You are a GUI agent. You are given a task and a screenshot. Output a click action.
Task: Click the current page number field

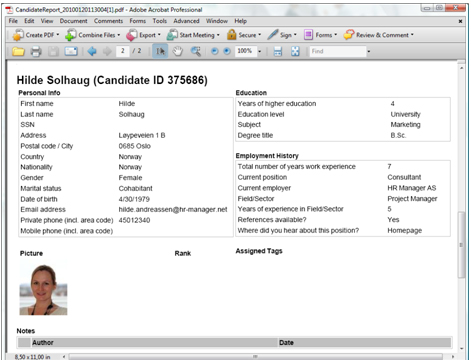tap(123, 51)
